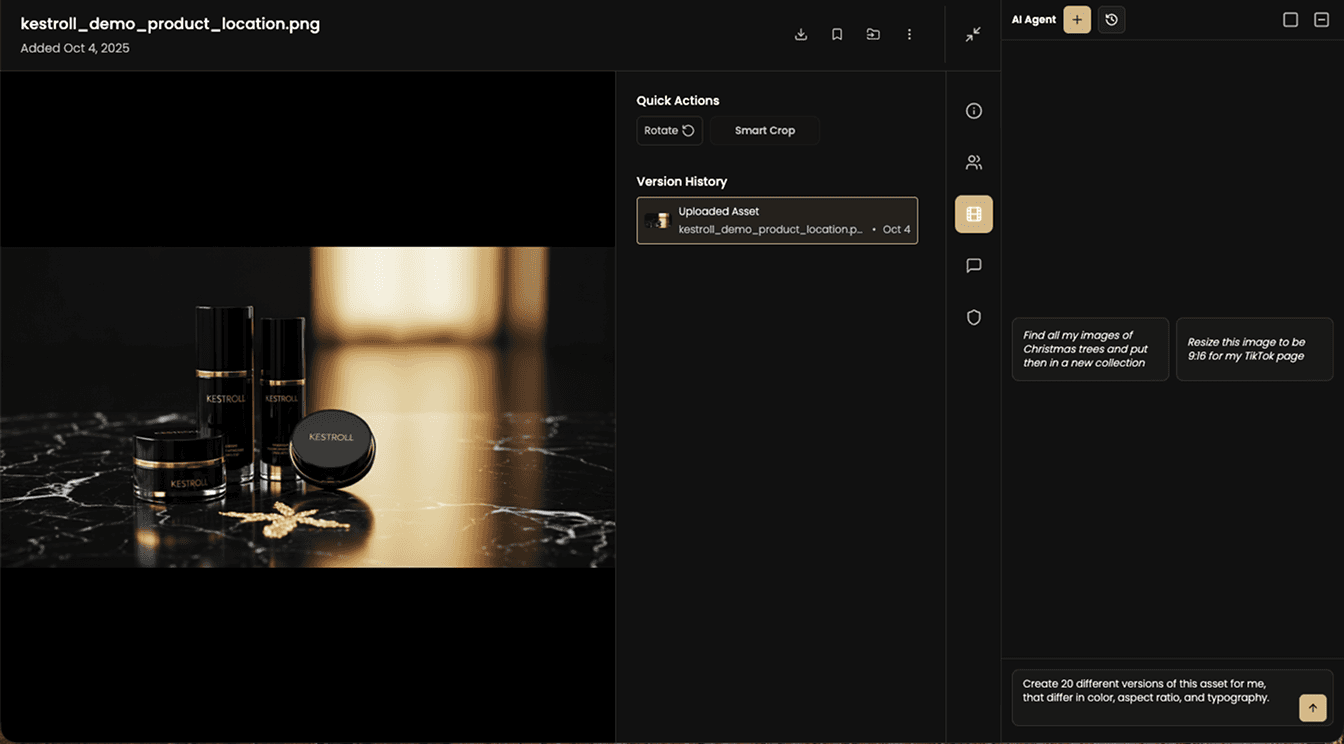1344x744 pixels.
Task: Click the 'Oct 4' version date
Action: 896,230
